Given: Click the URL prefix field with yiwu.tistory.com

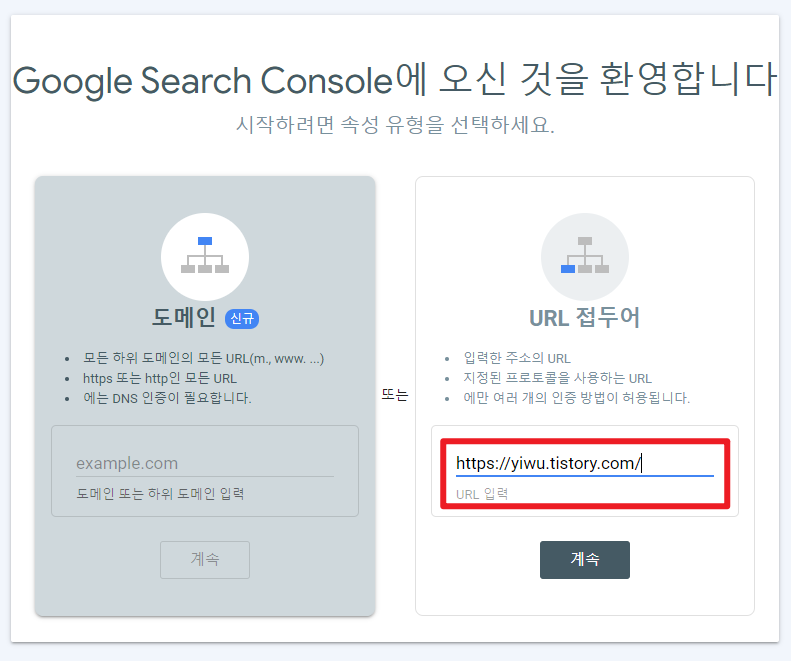Looking at the screenshot, I should tap(585, 463).
